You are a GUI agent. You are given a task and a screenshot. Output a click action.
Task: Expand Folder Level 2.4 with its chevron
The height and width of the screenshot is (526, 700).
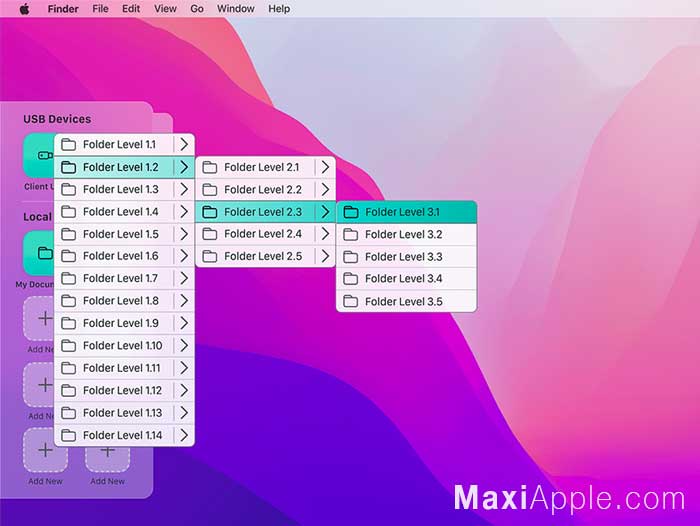click(325, 234)
